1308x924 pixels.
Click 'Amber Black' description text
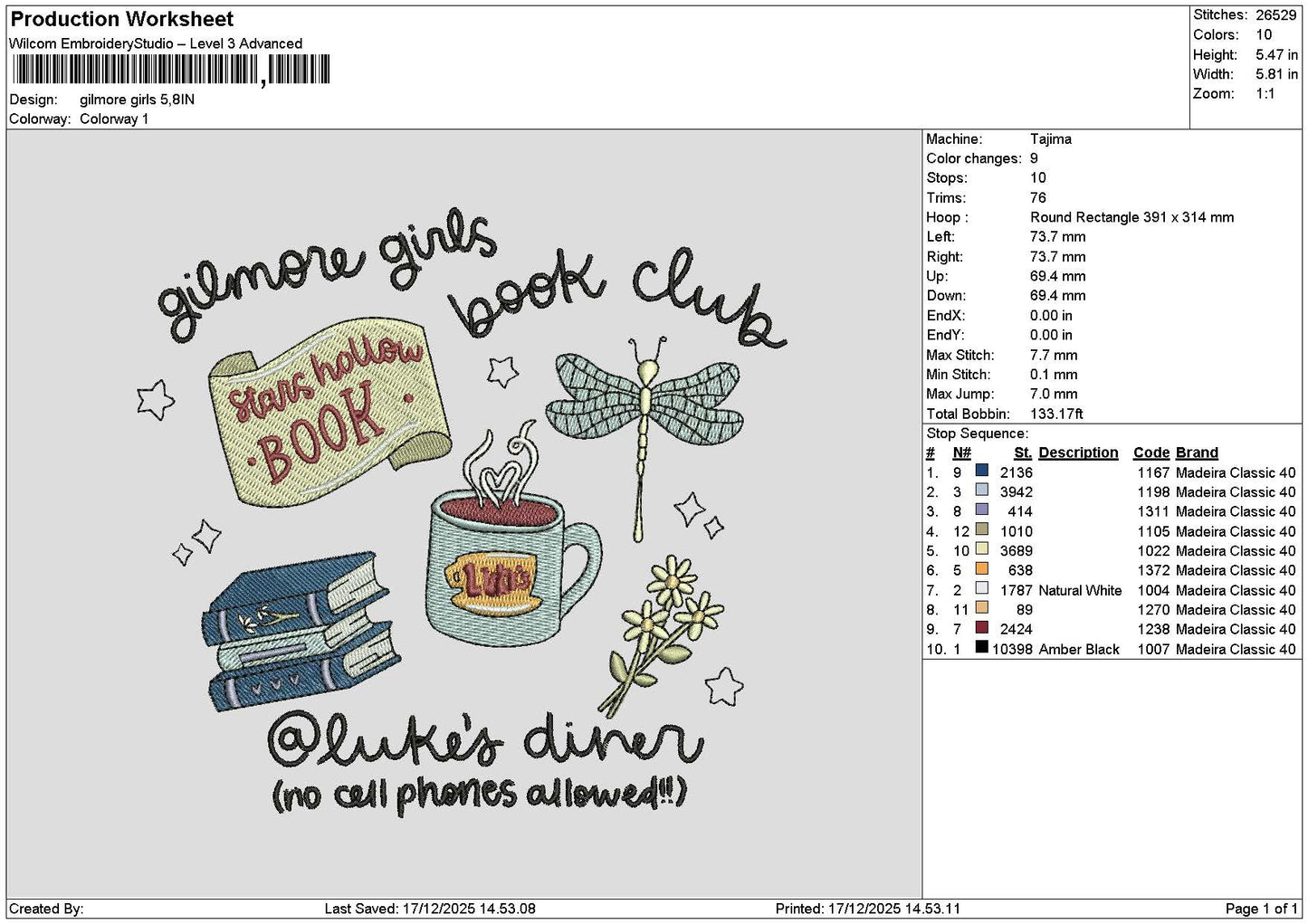click(1079, 649)
